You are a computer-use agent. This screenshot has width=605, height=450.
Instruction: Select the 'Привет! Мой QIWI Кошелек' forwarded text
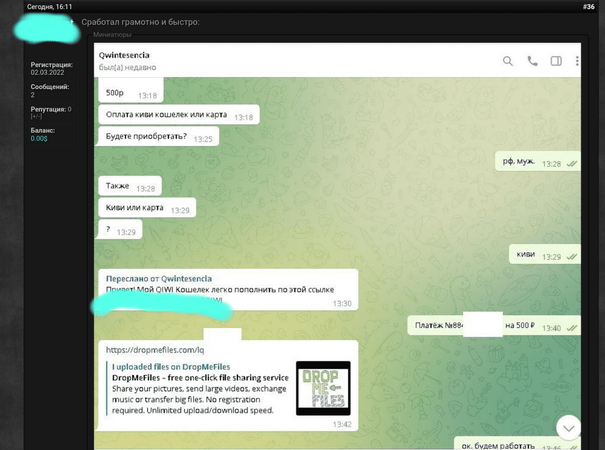(x=220, y=289)
